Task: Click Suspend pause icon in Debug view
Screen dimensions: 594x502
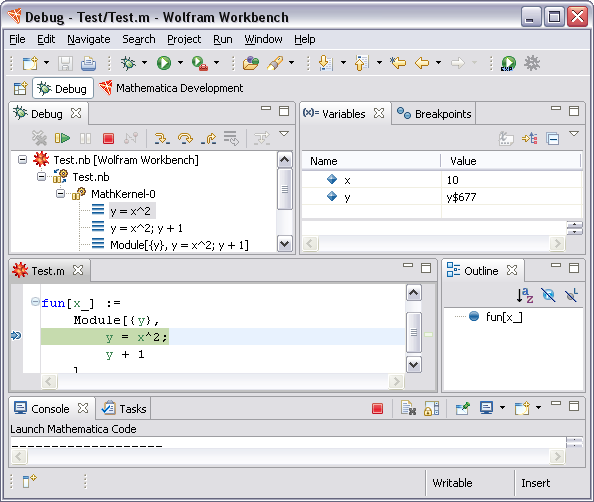Action: point(86,139)
